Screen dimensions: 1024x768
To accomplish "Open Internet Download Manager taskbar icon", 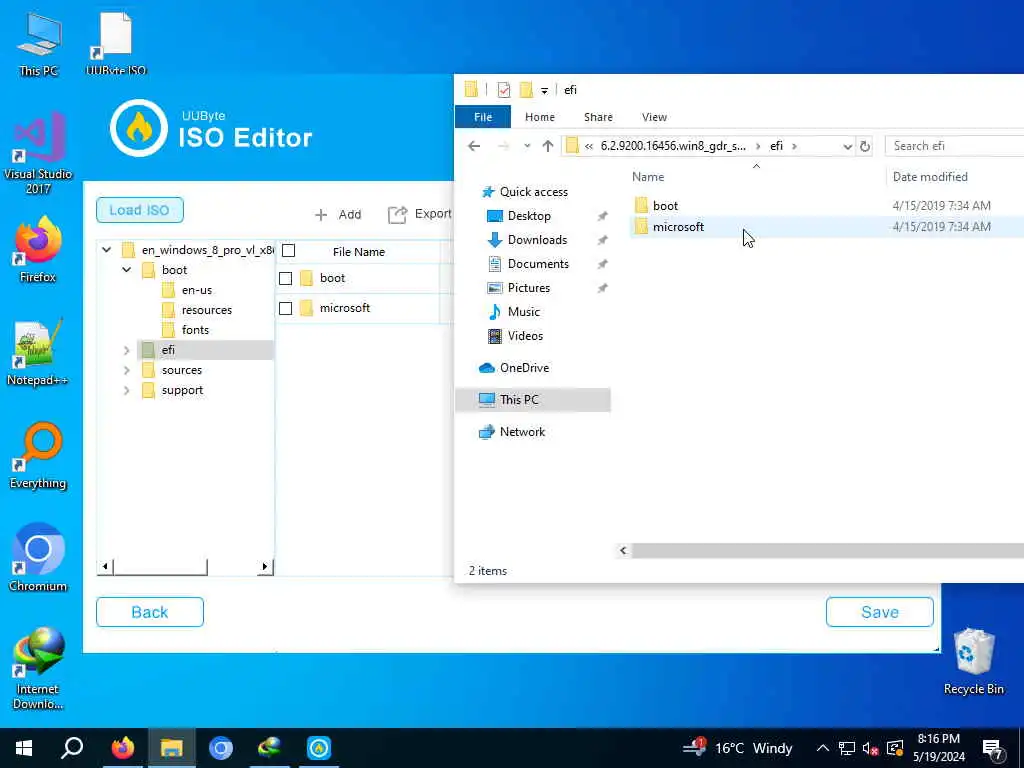I will (269, 748).
